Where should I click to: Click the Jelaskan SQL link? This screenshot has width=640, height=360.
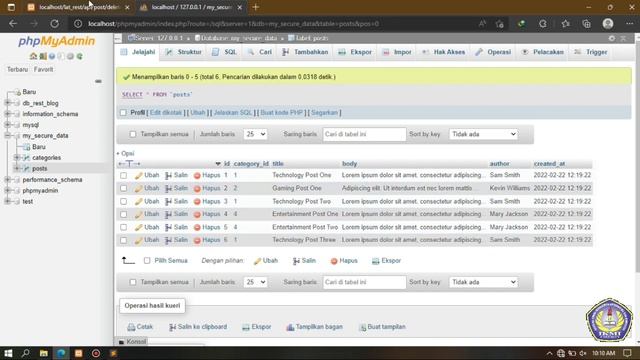[233, 112]
